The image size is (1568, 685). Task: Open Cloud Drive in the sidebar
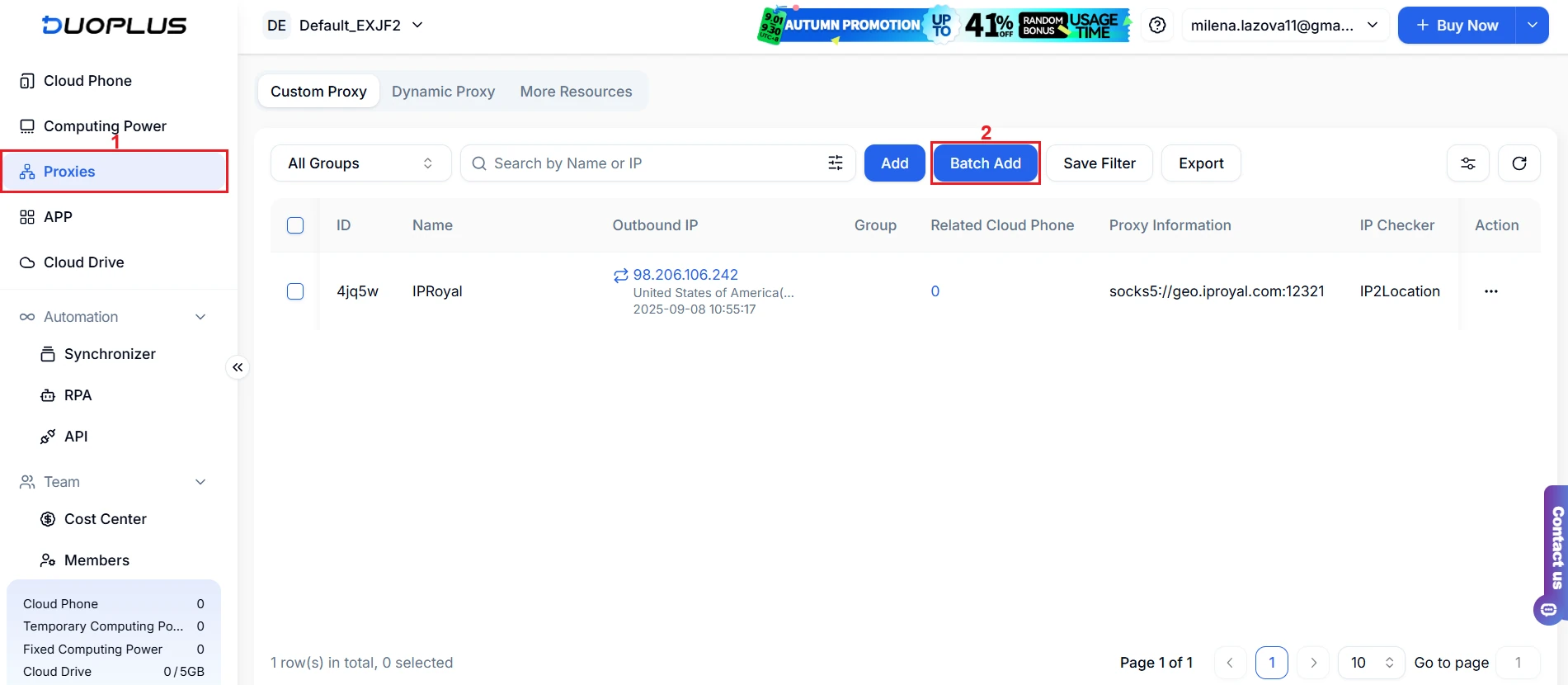[83, 262]
